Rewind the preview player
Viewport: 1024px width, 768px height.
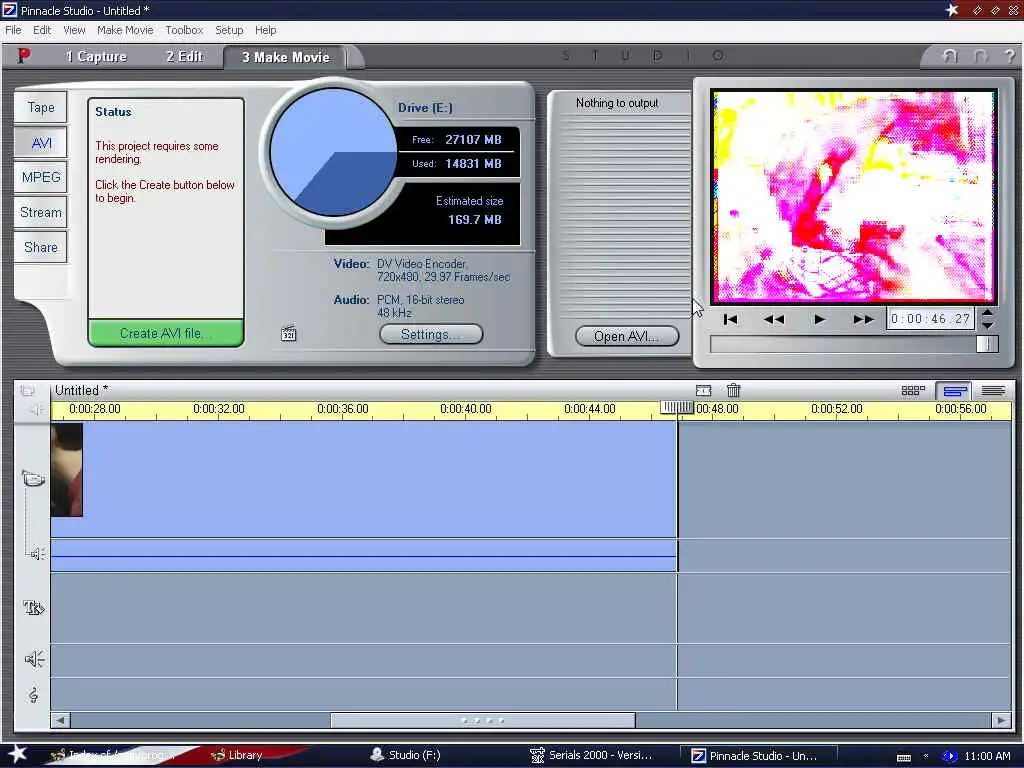click(774, 319)
